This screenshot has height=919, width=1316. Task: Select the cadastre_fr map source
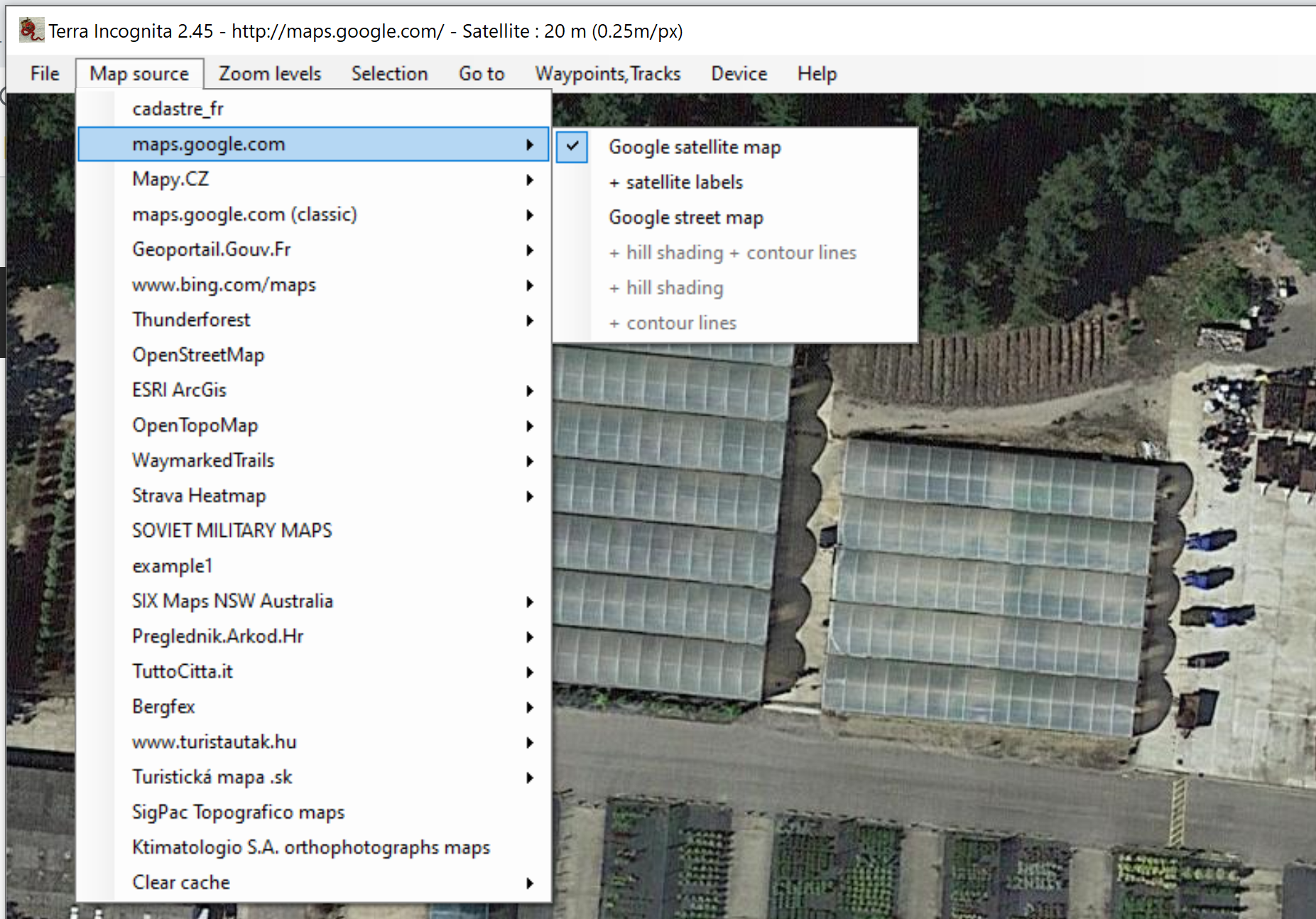[x=313, y=109]
